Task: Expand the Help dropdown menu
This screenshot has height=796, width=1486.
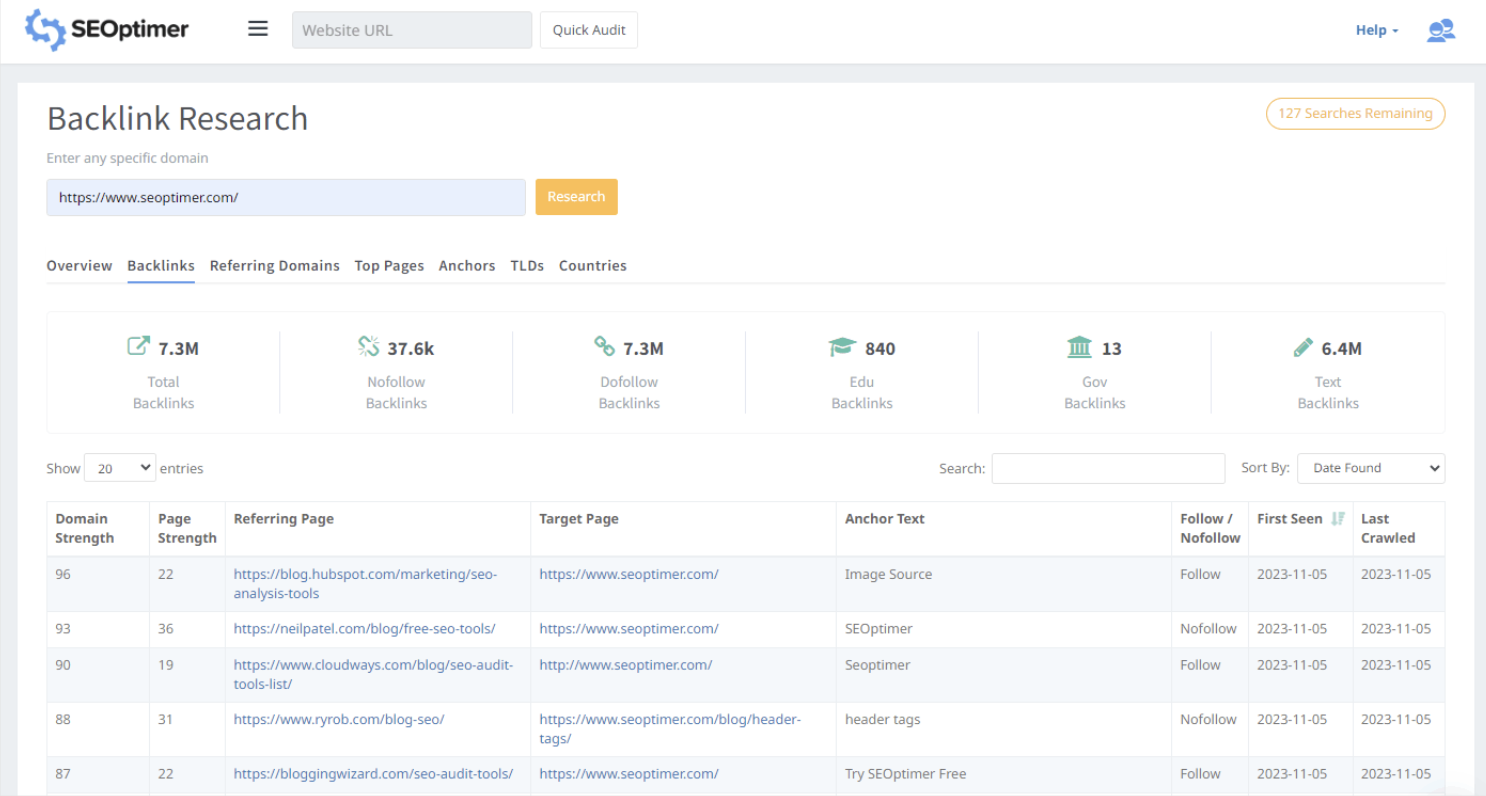Action: (x=1377, y=30)
